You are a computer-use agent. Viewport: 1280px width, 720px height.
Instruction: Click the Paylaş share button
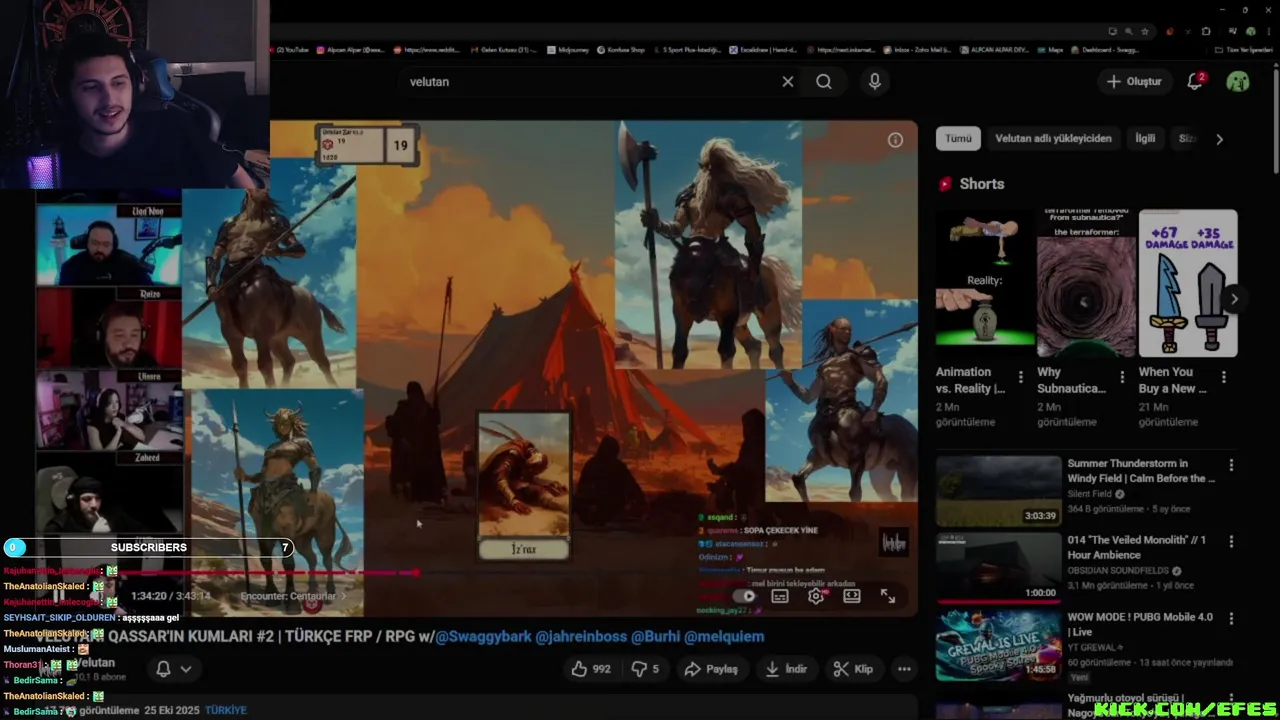point(711,669)
